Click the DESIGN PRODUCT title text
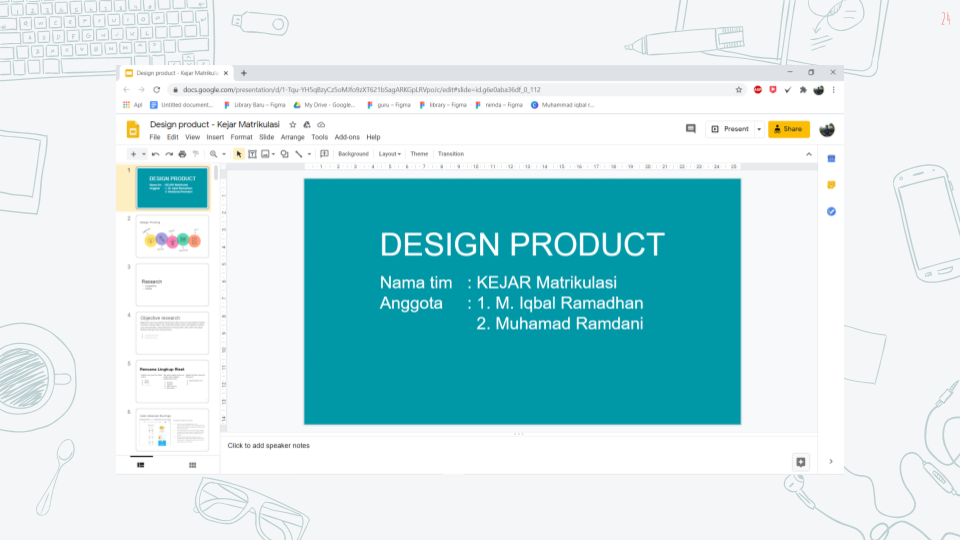This screenshot has height=540, width=960. [522, 245]
